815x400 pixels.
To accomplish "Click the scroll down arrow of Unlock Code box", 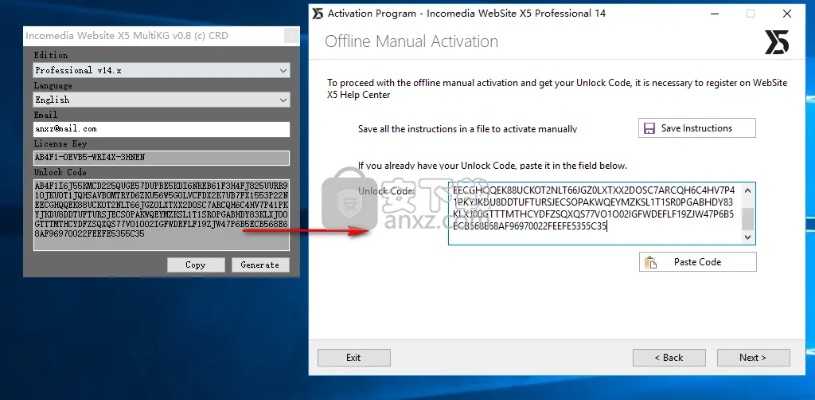I will pyautogui.click(x=748, y=237).
